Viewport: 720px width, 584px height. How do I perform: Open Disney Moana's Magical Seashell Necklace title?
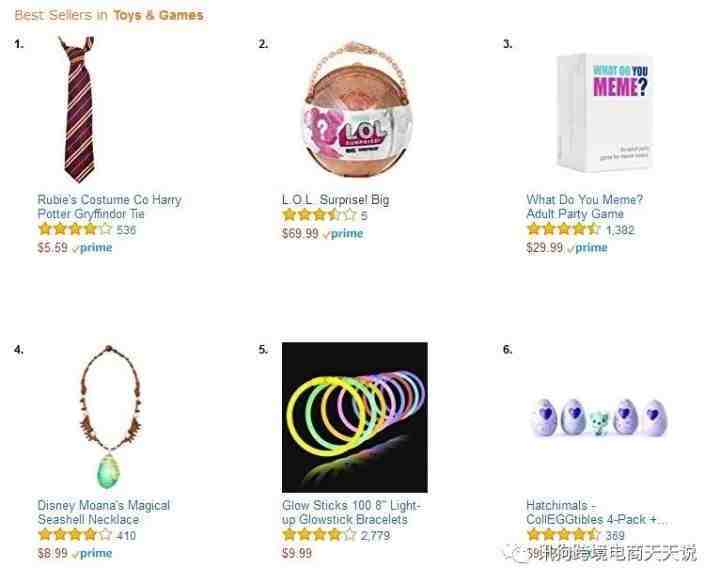tap(104, 512)
